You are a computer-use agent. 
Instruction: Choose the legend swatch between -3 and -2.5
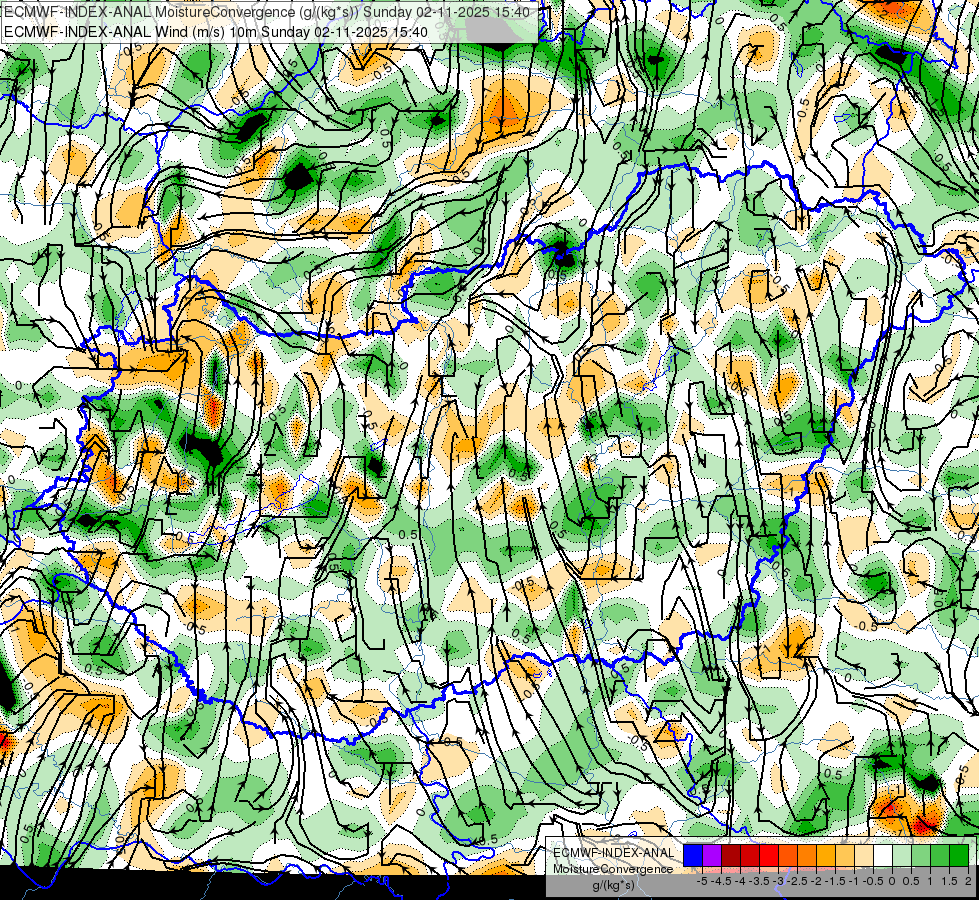(788, 856)
